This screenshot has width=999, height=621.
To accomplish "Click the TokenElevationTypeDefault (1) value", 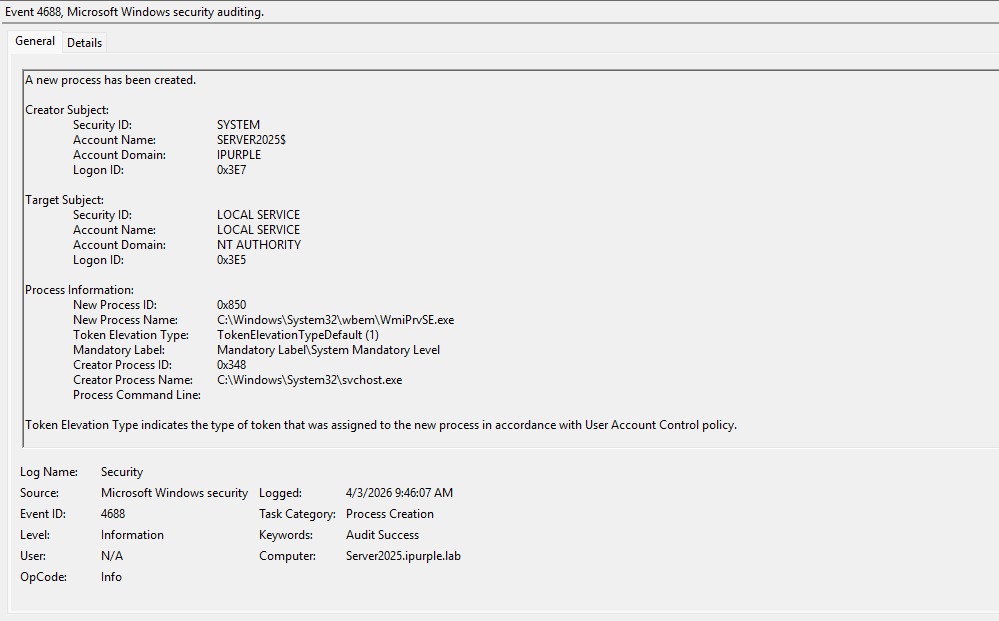I will [x=297, y=335].
